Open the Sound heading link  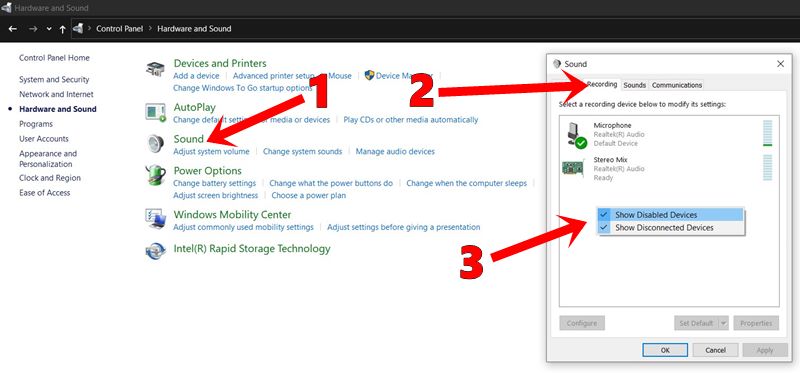pos(188,139)
